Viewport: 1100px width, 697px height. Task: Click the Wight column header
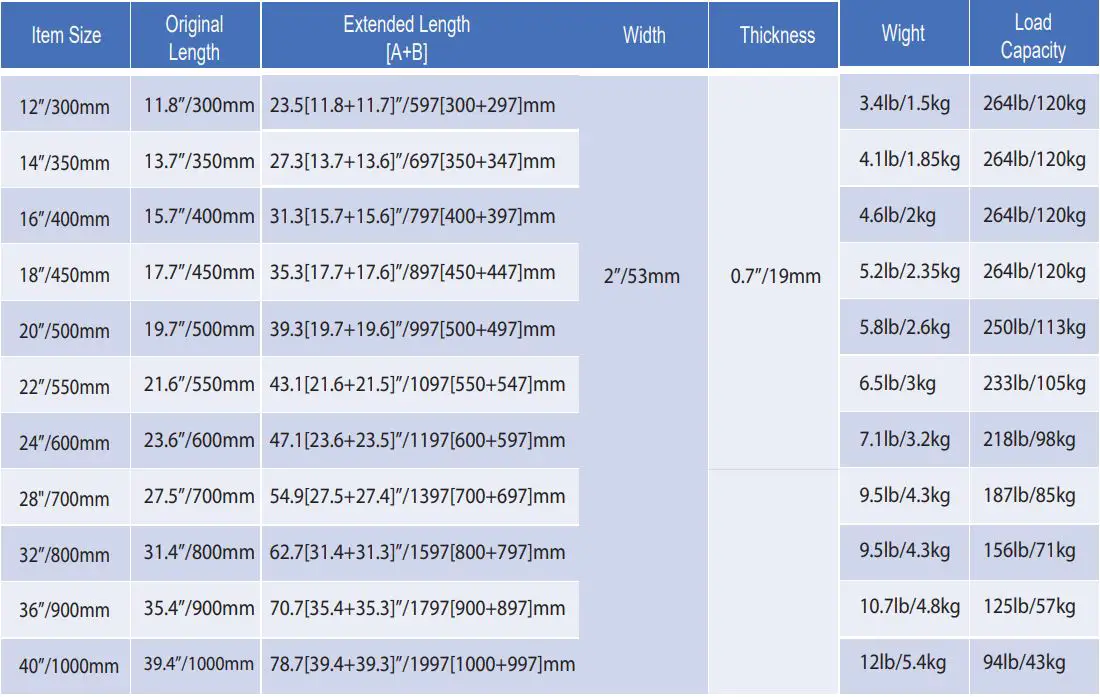click(903, 34)
